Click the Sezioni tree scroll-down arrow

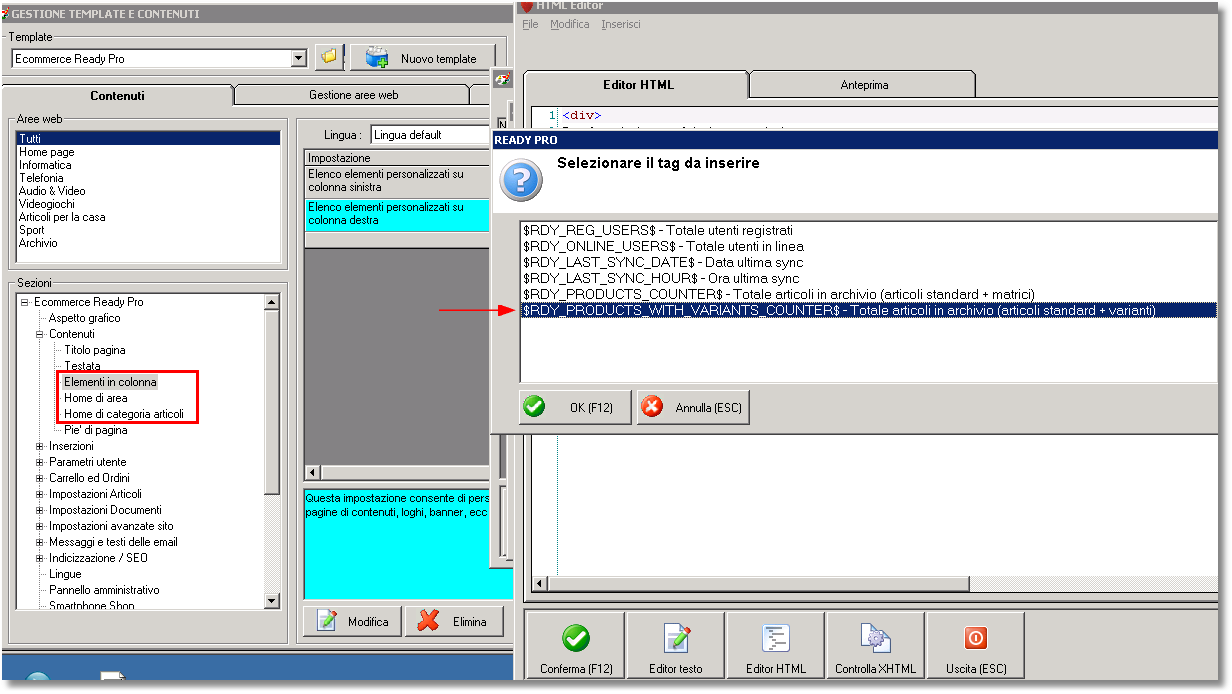pos(271,600)
